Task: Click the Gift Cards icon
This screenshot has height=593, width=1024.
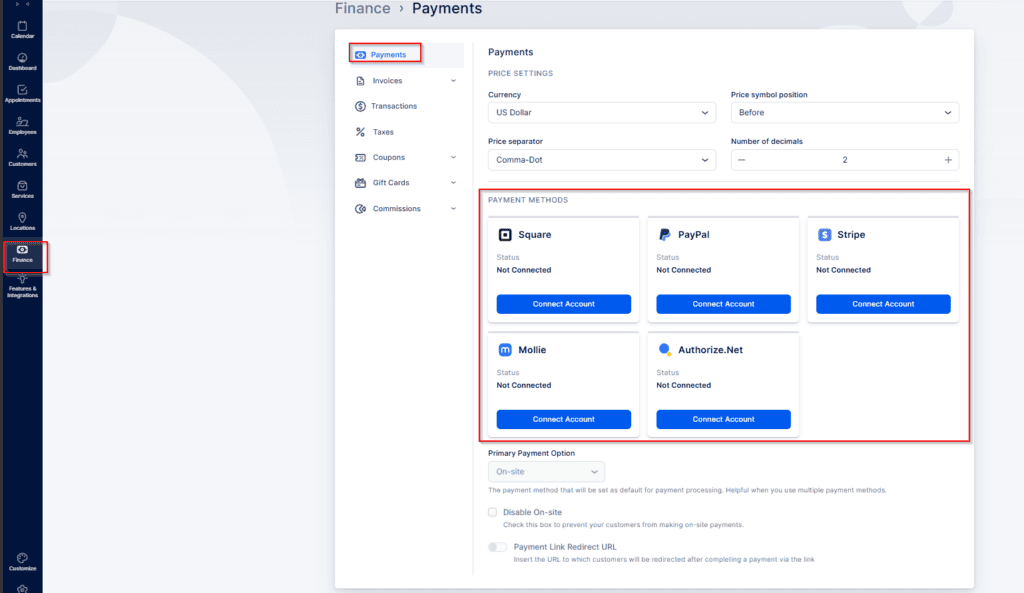Action: [360, 183]
